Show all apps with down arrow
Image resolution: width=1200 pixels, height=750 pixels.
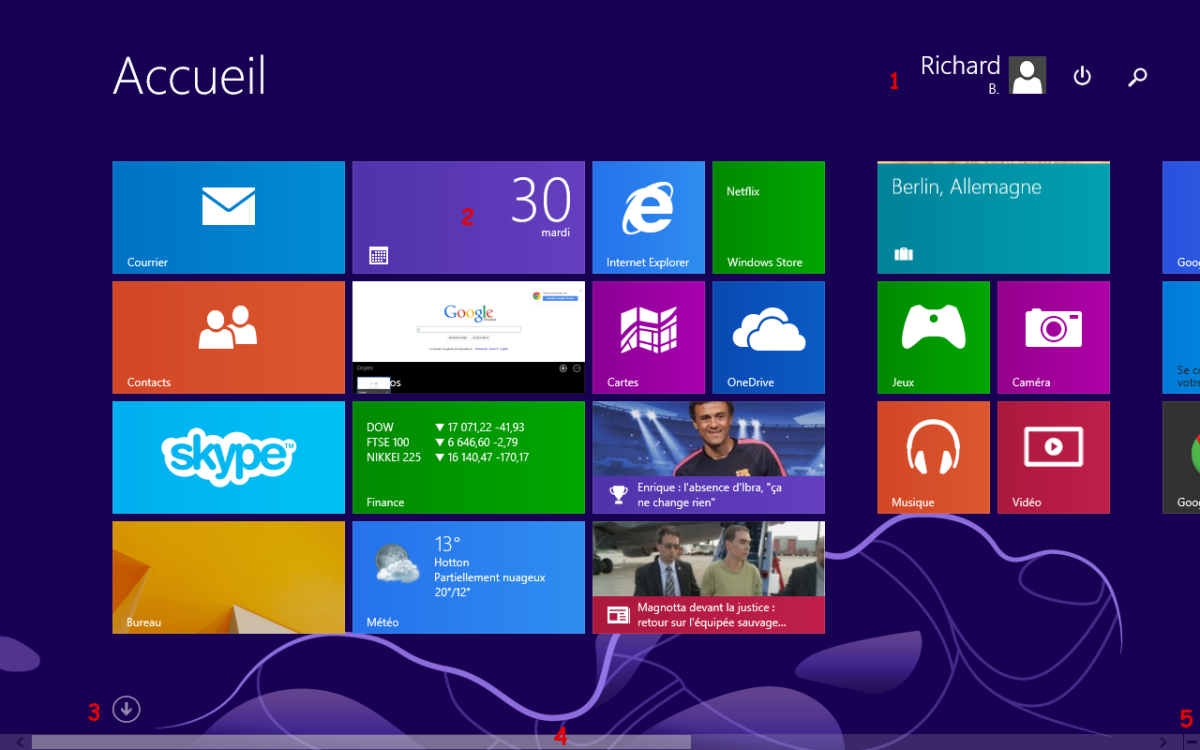coord(126,709)
